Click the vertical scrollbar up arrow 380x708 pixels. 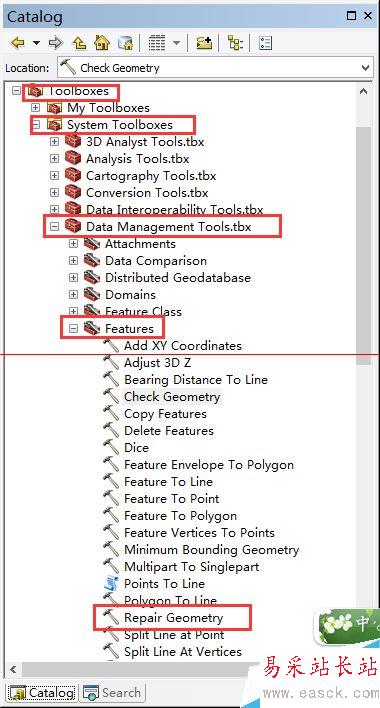[x=364, y=92]
